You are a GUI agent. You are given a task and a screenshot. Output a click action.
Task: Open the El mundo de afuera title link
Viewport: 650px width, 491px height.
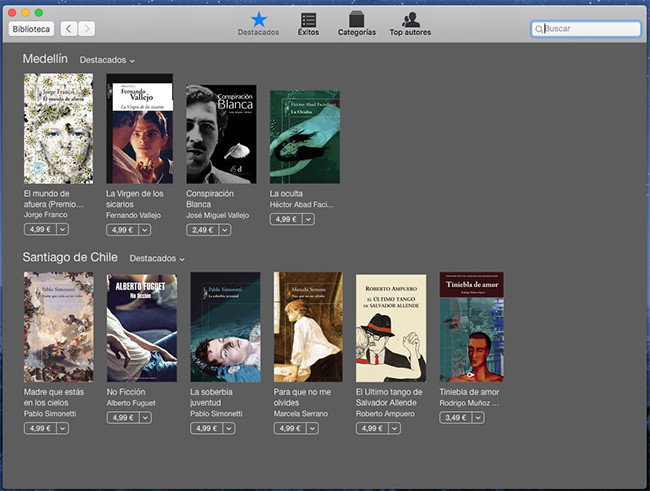coord(53,199)
